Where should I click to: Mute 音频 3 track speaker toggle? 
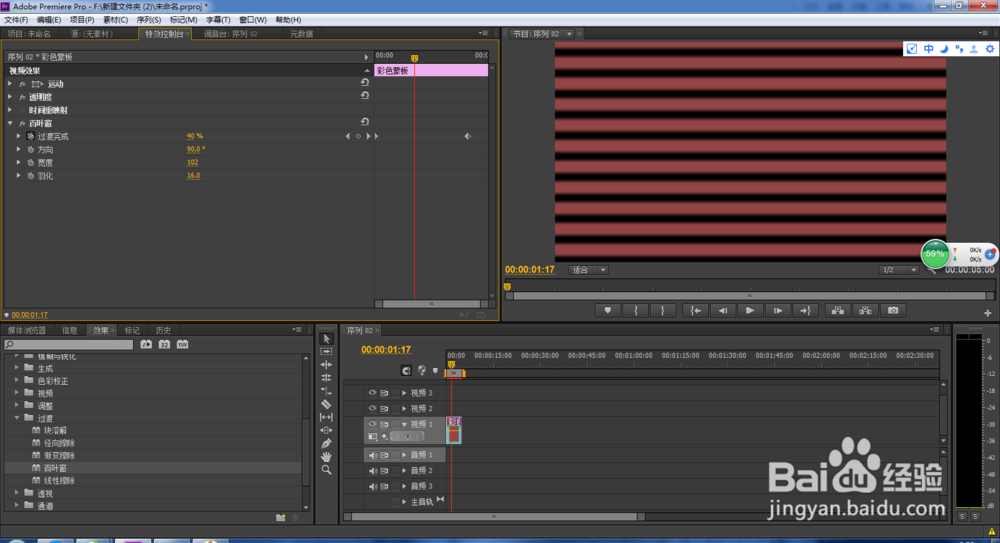tap(372, 486)
